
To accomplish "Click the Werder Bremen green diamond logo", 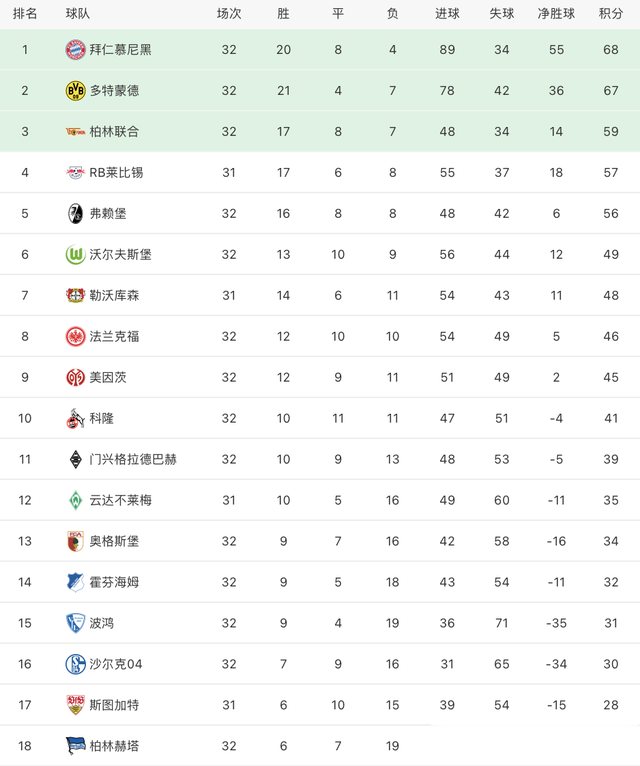I will (x=76, y=500).
